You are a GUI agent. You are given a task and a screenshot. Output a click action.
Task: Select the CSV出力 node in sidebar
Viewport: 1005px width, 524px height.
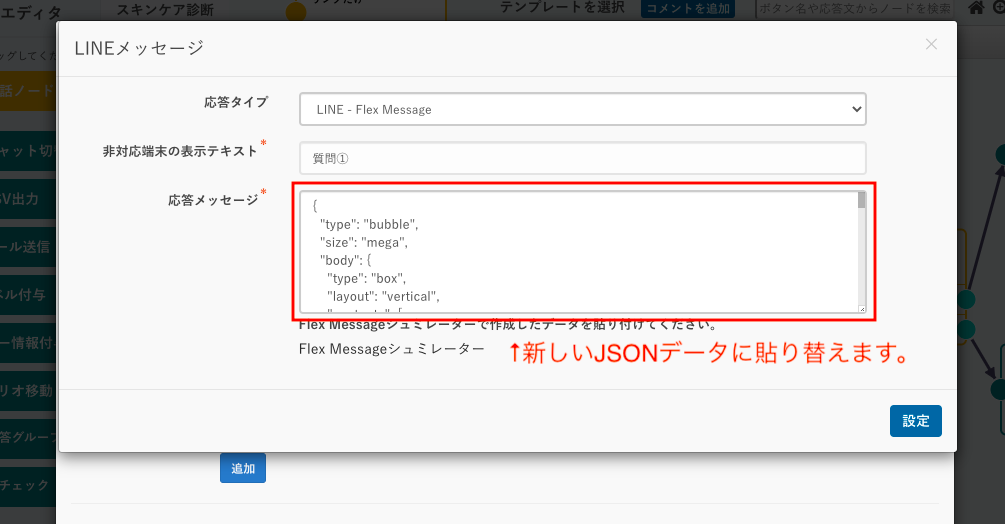28,199
